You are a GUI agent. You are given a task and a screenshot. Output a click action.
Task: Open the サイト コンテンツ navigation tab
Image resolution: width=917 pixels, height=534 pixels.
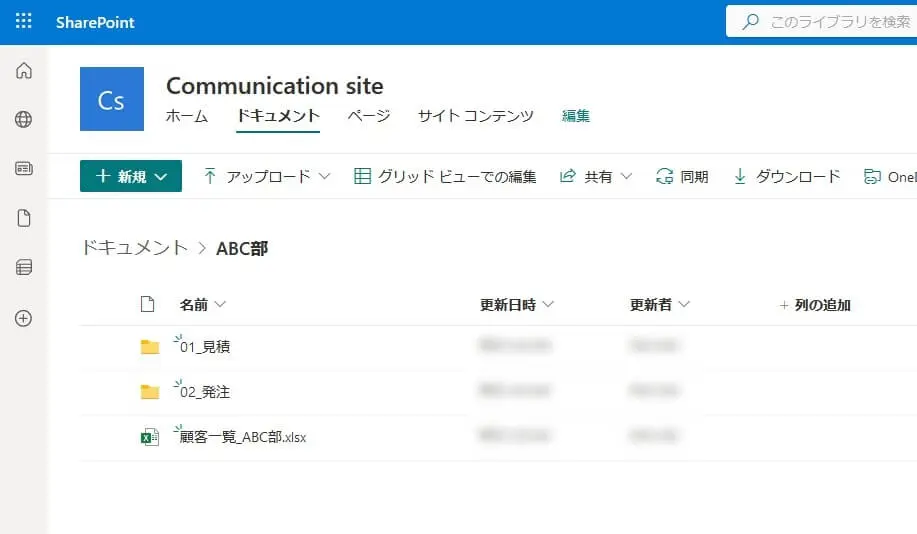coord(475,116)
